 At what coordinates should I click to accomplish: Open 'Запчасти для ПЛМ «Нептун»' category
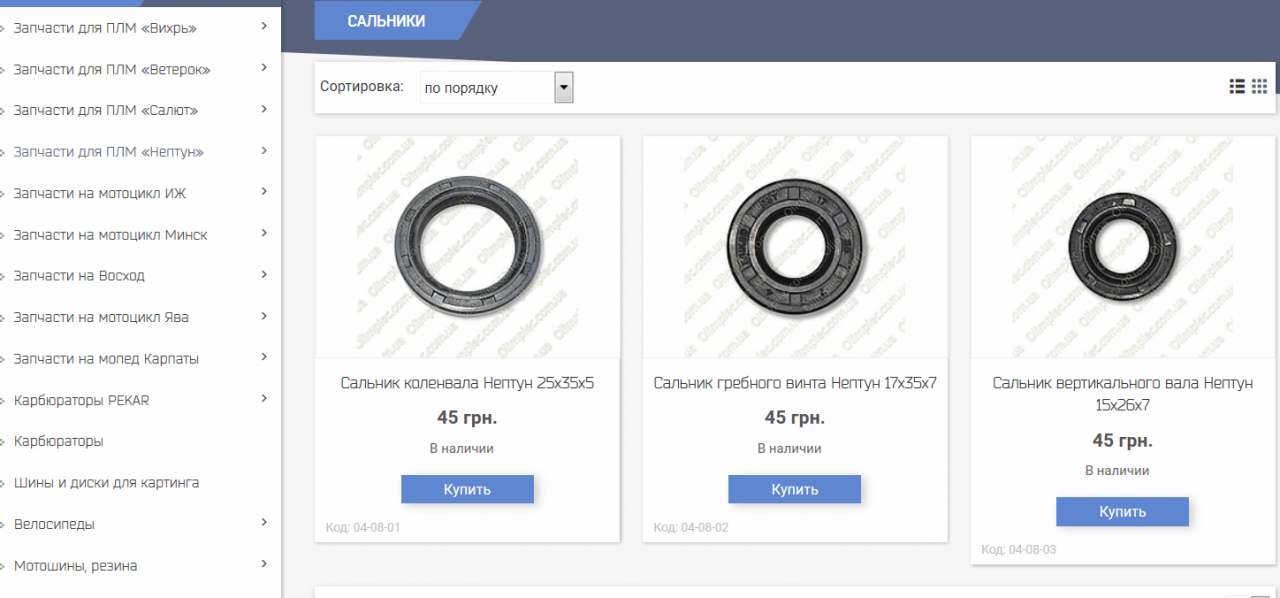[108, 152]
